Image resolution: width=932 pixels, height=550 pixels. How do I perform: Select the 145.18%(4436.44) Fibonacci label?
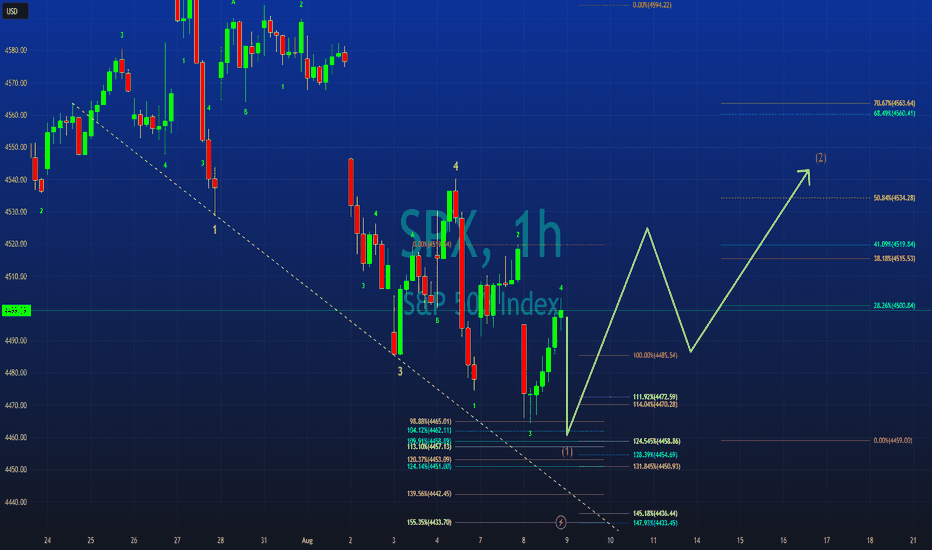pos(655,514)
